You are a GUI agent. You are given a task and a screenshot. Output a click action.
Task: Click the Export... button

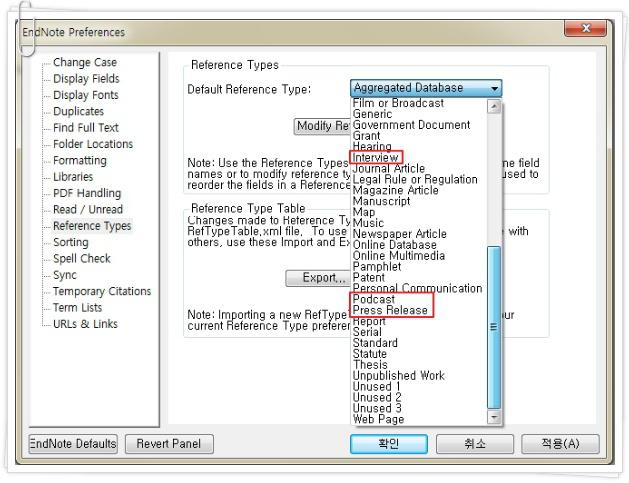tap(319, 278)
